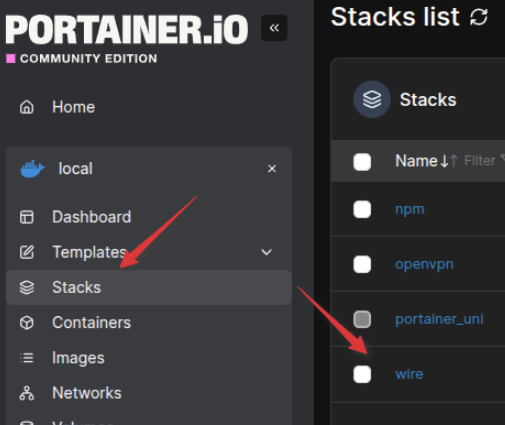505x425 pixels.
Task: Tick the npm stack checkbox
Action: [x=362, y=209]
